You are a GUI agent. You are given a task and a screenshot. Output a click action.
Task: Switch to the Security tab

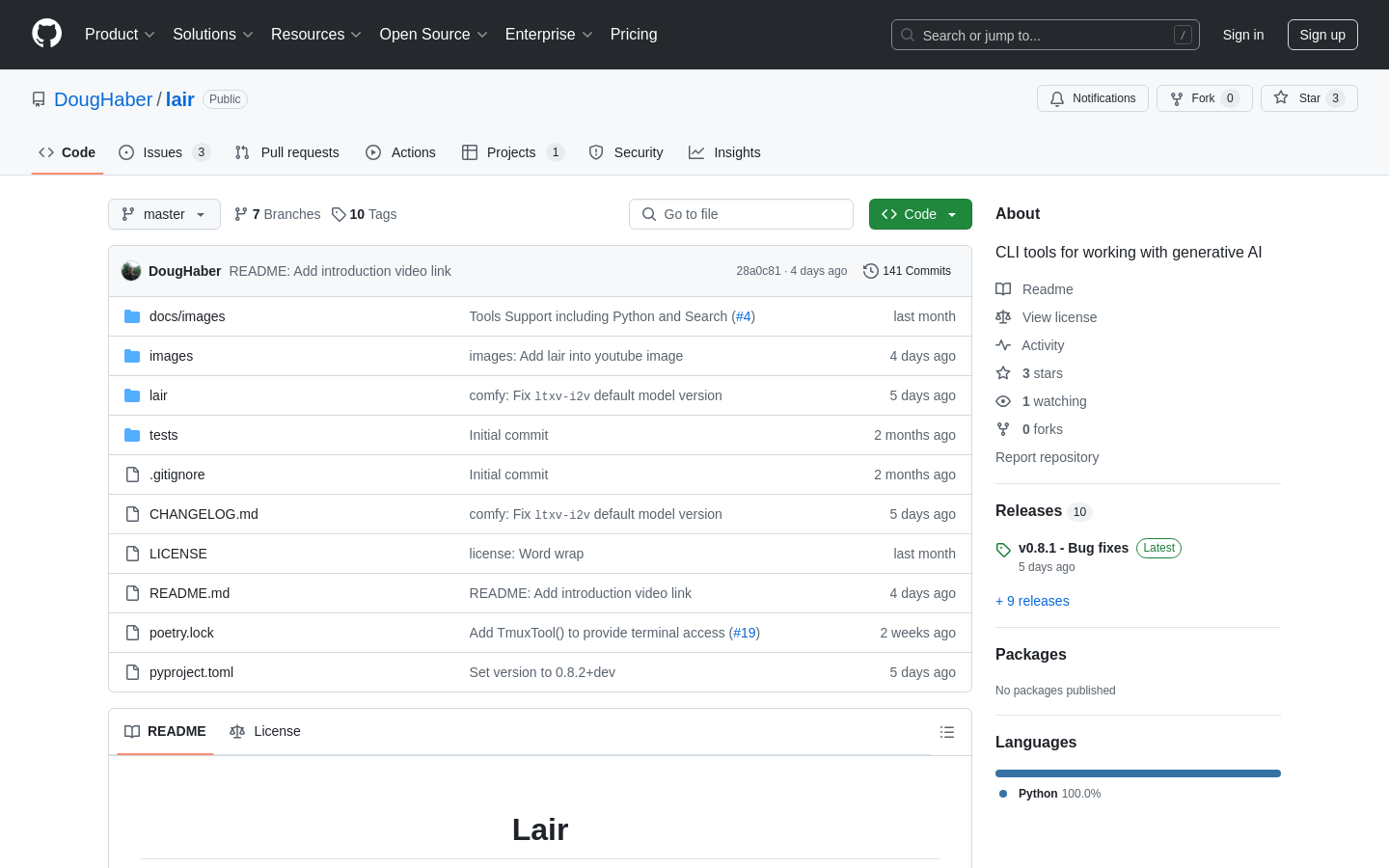(x=626, y=152)
